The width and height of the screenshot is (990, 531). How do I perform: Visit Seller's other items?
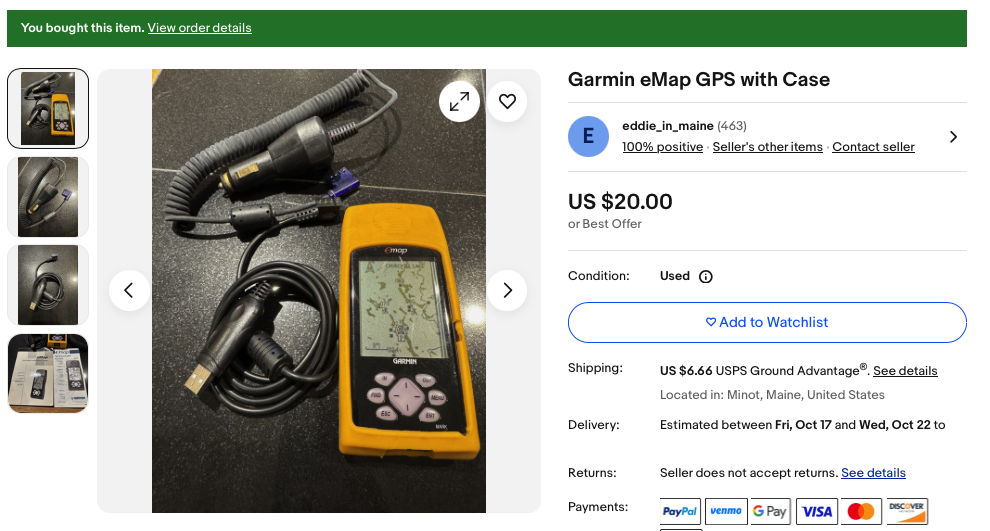[x=767, y=147]
